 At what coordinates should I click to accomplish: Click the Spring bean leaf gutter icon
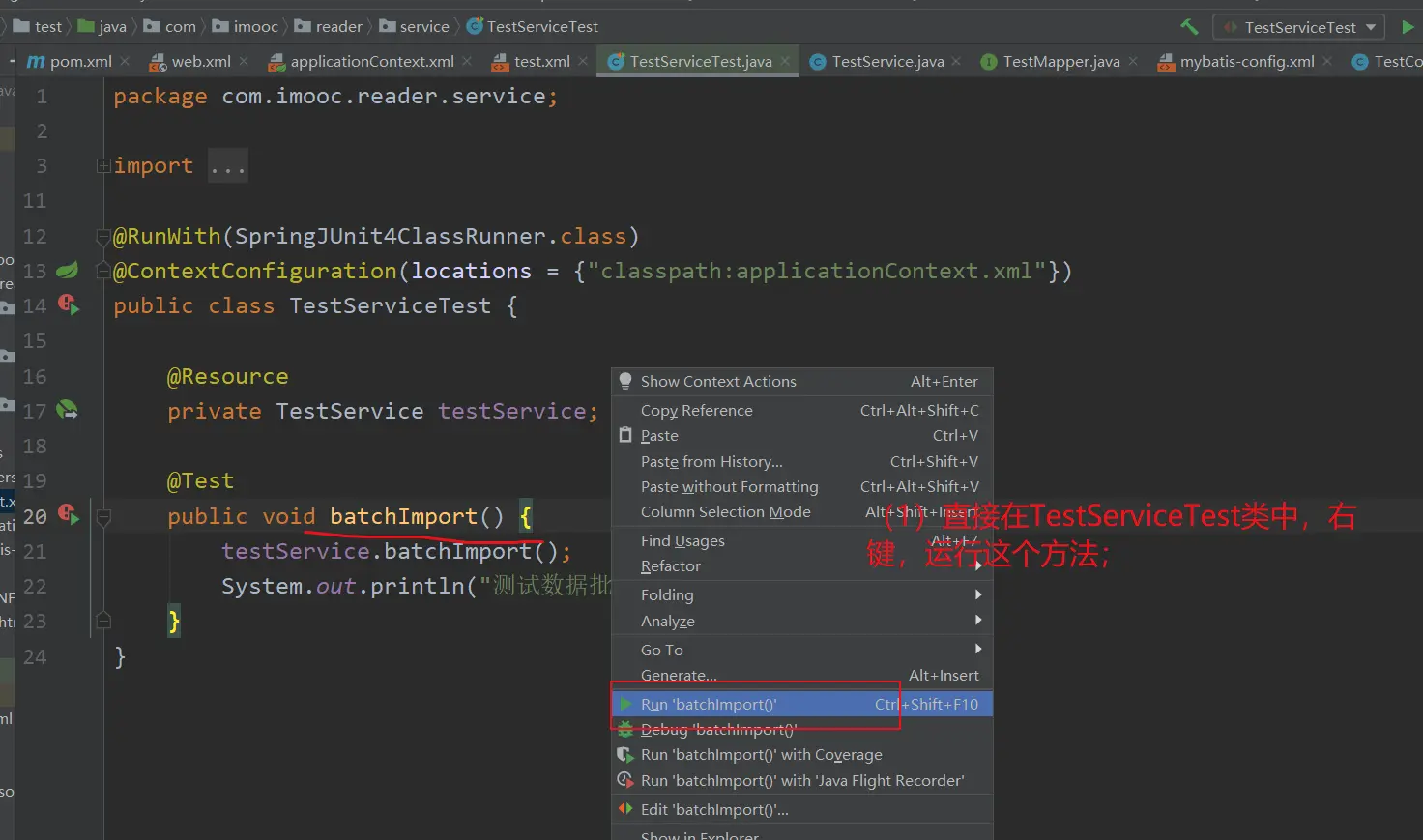[x=67, y=271]
